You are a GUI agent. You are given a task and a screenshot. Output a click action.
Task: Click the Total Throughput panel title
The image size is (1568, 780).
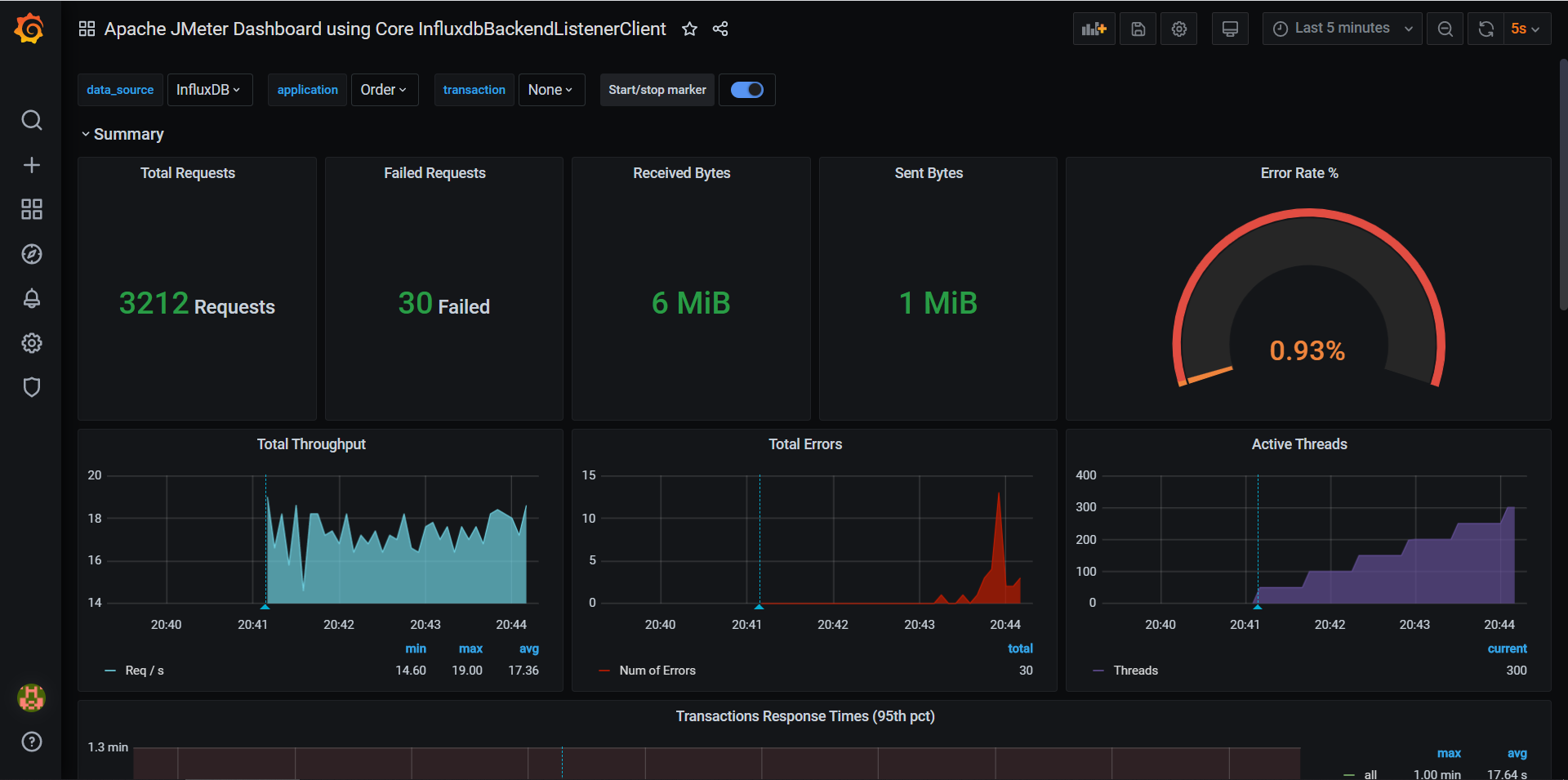[x=311, y=444]
